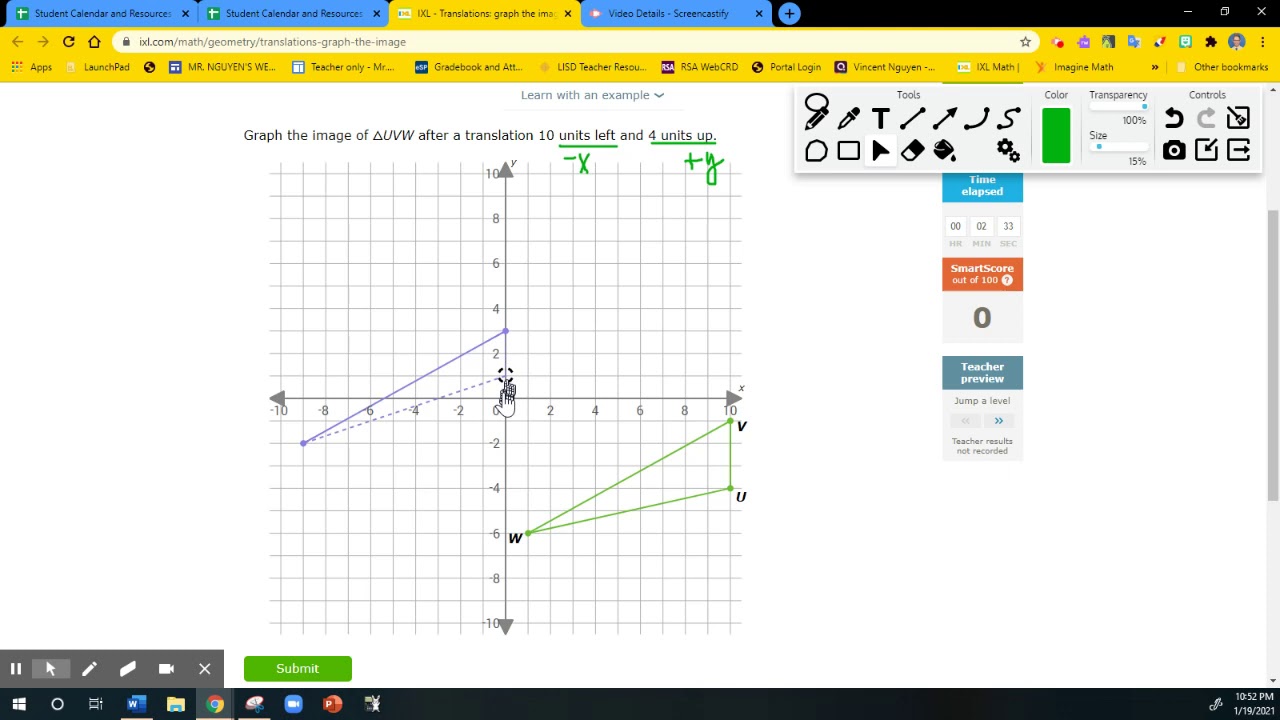1280x720 pixels.
Task: Click the SmartScore help question mark
Action: point(1007,280)
